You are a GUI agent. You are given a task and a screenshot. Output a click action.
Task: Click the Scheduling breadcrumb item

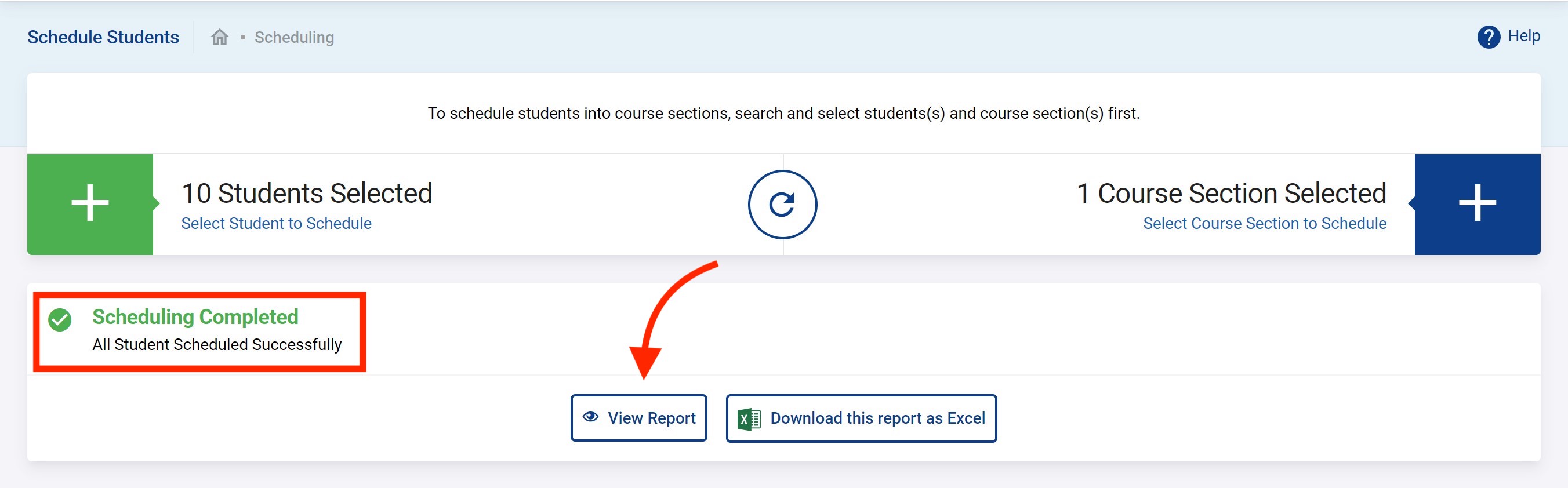click(x=294, y=38)
